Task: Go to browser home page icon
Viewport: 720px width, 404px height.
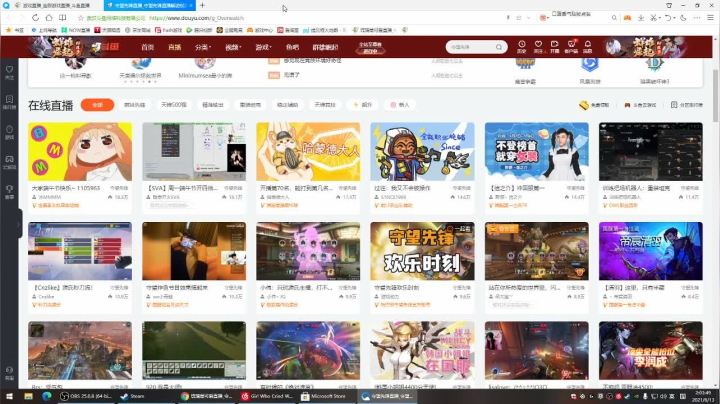Action: point(49,17)
